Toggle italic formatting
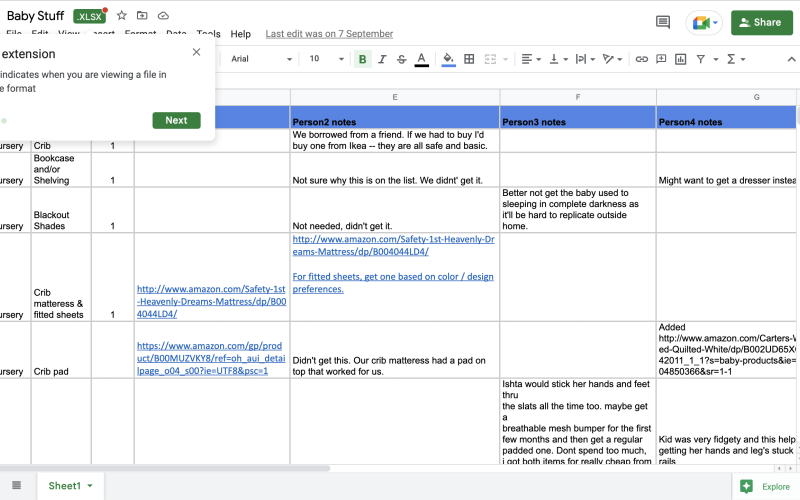Image resolution: width=800 pixels, height=500 pixels. (382, 59)
